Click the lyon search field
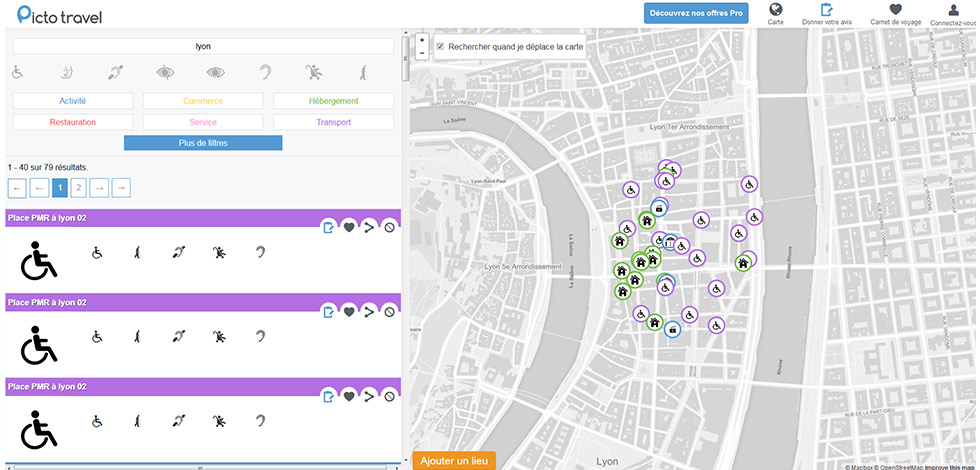Screen dimensions: 980x470 point(203,46)
